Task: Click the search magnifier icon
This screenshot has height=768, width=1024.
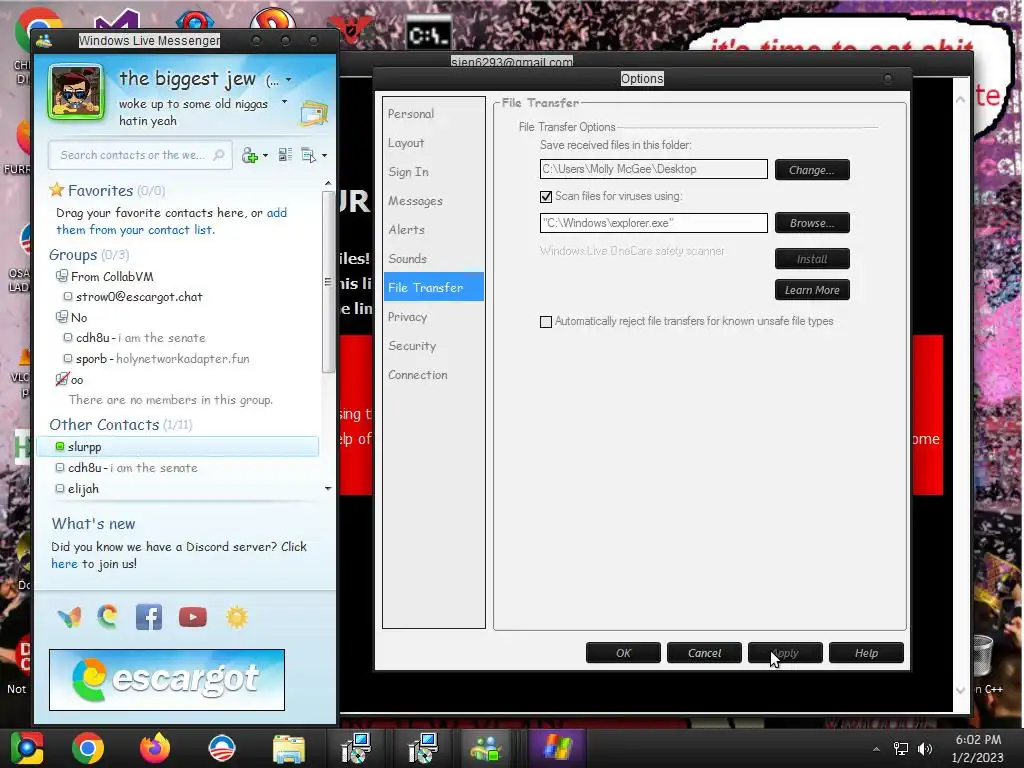Action: (x=219, y=155)
